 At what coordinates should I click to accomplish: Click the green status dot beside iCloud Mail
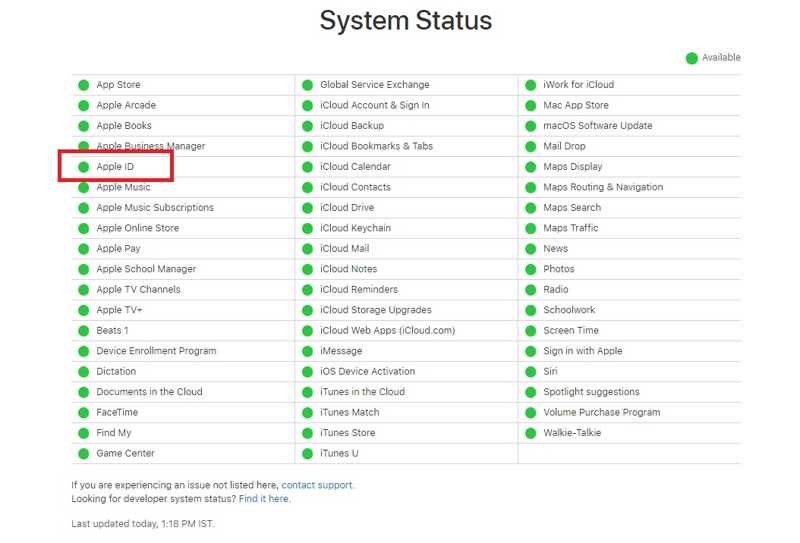tap(307, 249)
